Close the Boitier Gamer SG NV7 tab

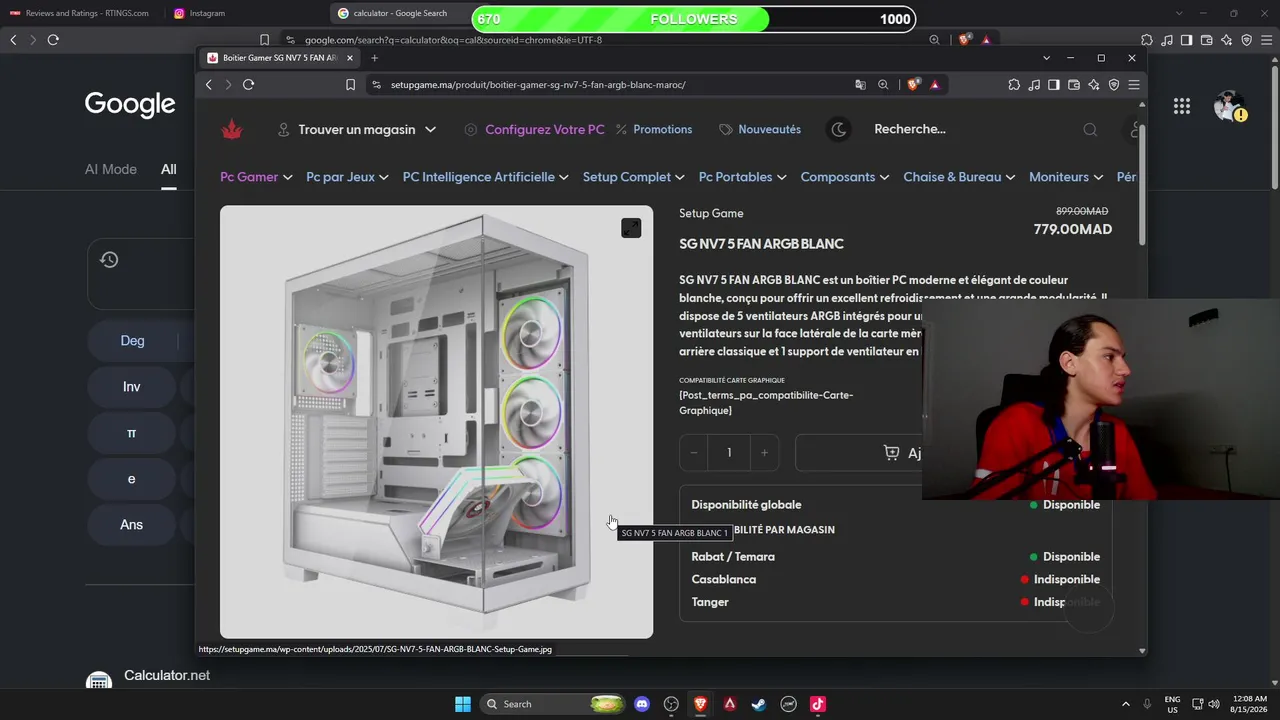click(x=350, y=58)
